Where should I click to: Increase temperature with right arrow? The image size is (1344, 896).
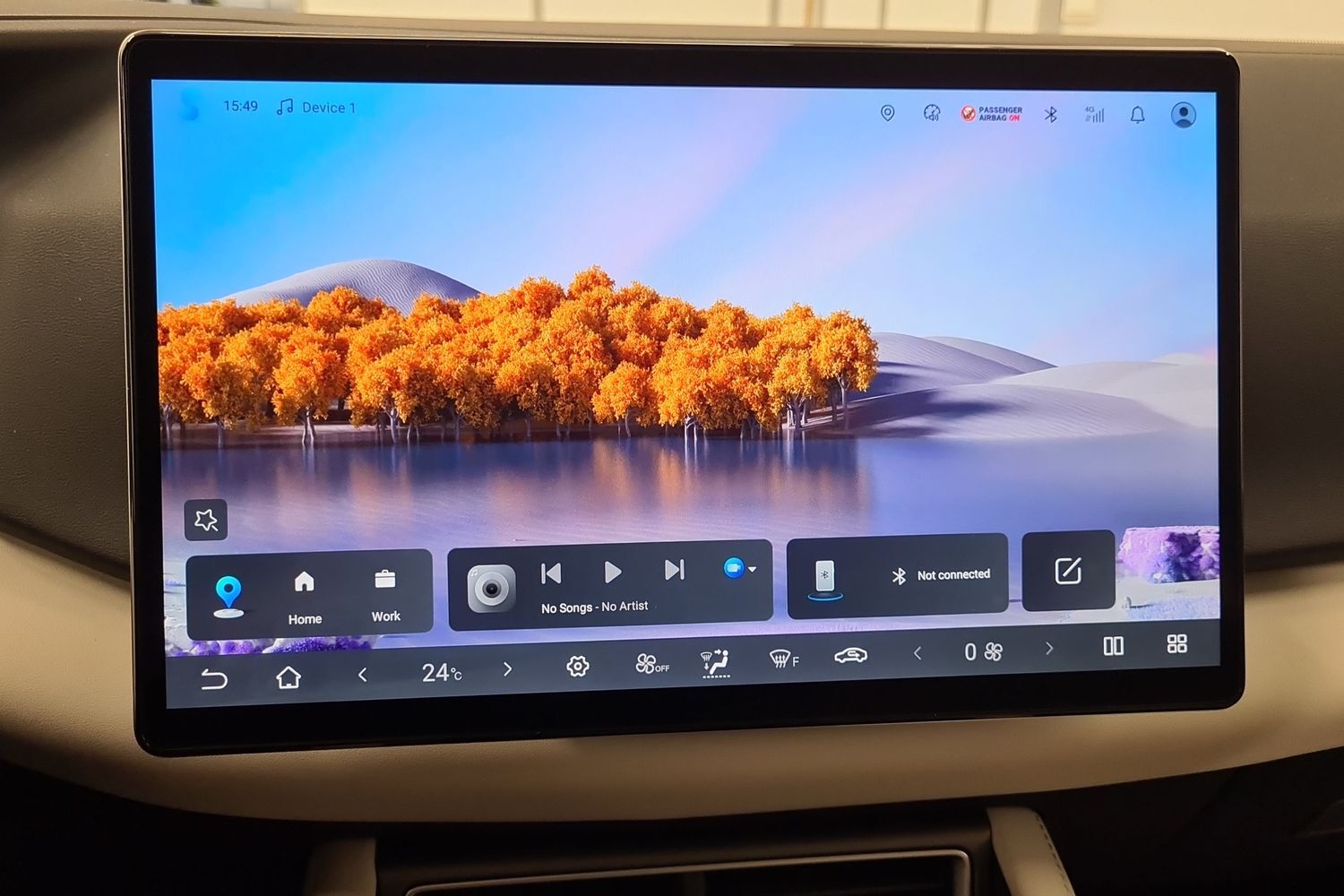coord(507,669)
